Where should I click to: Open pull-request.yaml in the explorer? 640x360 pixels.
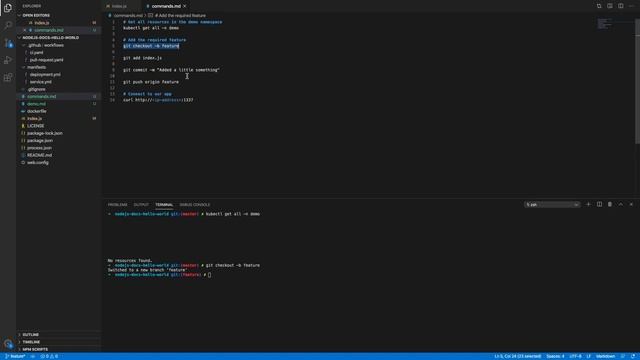coord(46,60)
